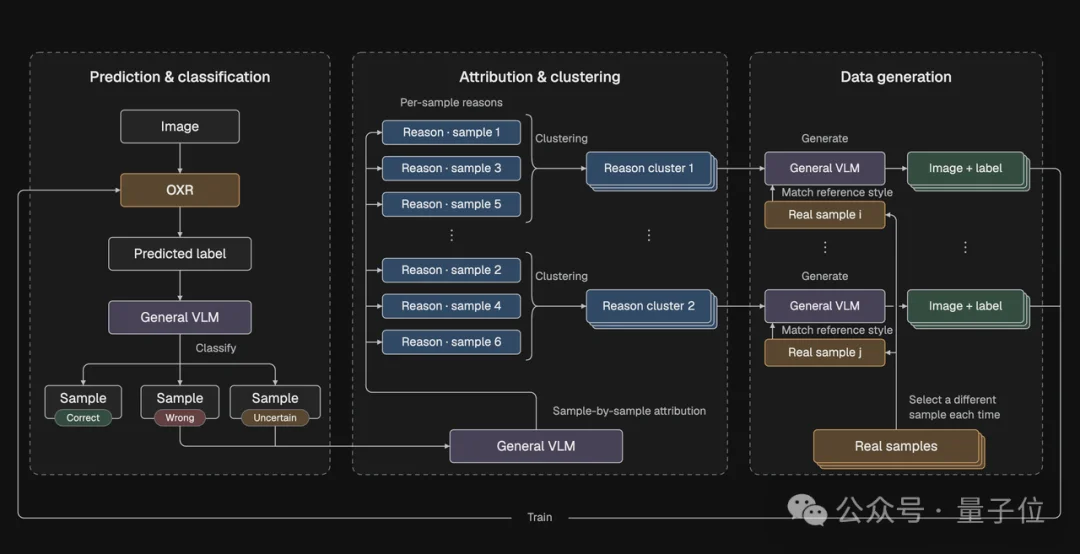The width and height of the screenshot is (1080, 554).
Task: Open the Reason cluster 1 stack
Action: [651, 170]
